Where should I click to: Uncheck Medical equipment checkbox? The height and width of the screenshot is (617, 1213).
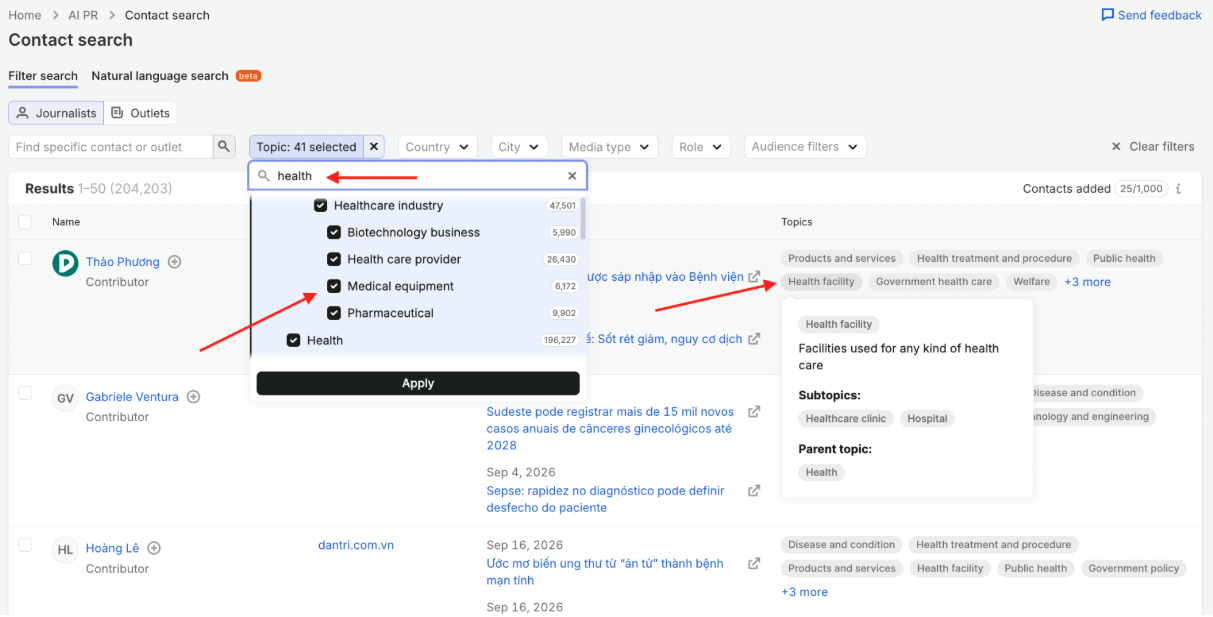(334, 287)
